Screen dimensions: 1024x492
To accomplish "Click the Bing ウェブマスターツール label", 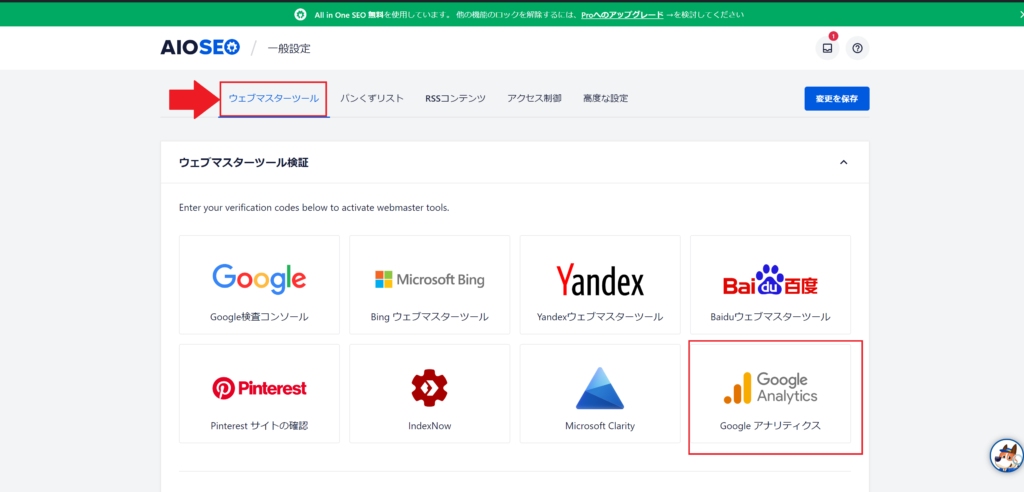I will [430, 317].
